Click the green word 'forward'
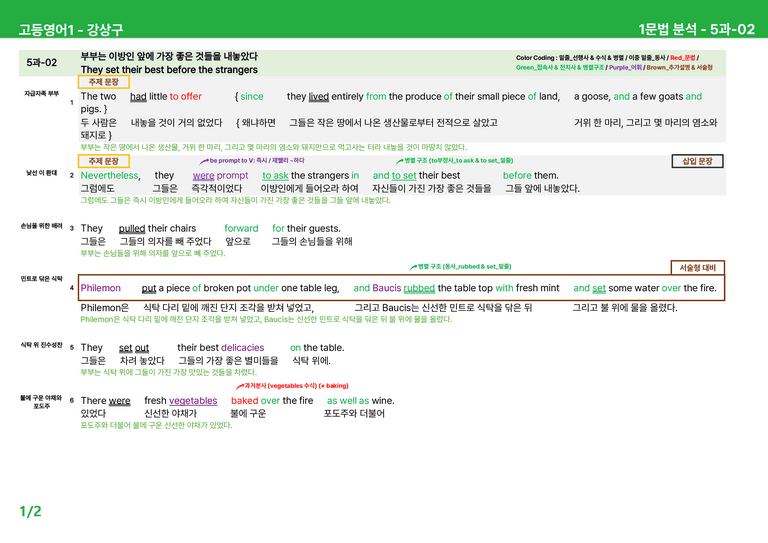Screen dimensions: 768x543 (241, 229)
